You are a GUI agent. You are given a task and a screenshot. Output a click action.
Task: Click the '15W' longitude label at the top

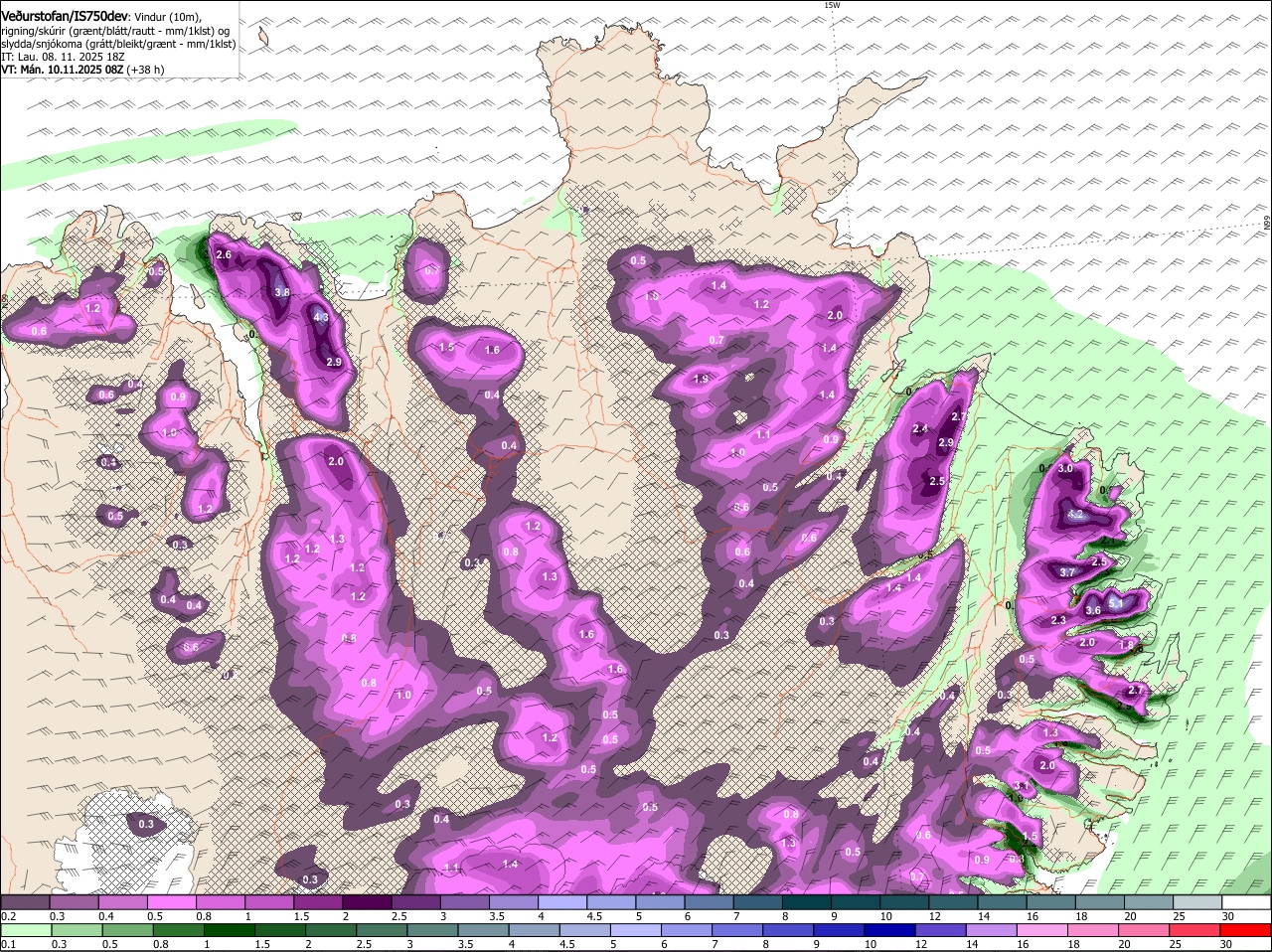pos(832,5)
